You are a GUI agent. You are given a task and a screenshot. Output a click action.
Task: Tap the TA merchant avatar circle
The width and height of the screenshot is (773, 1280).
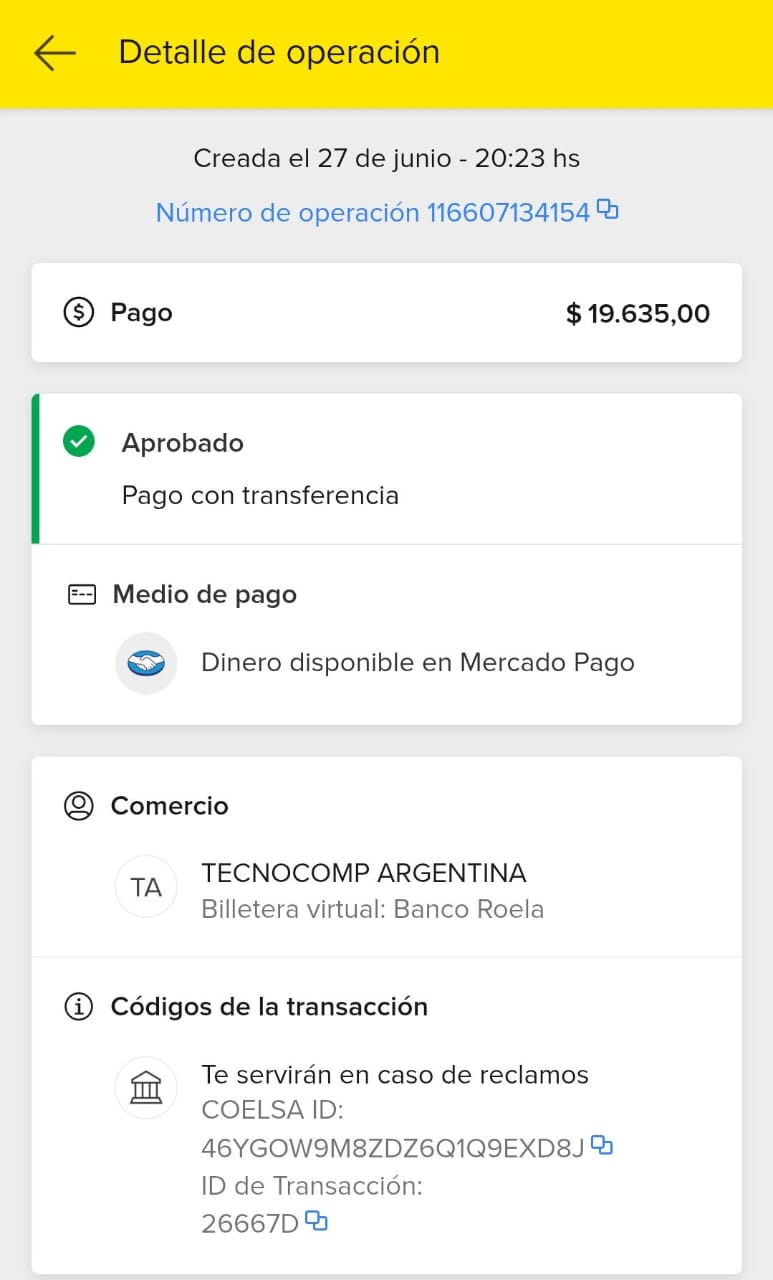146,887
